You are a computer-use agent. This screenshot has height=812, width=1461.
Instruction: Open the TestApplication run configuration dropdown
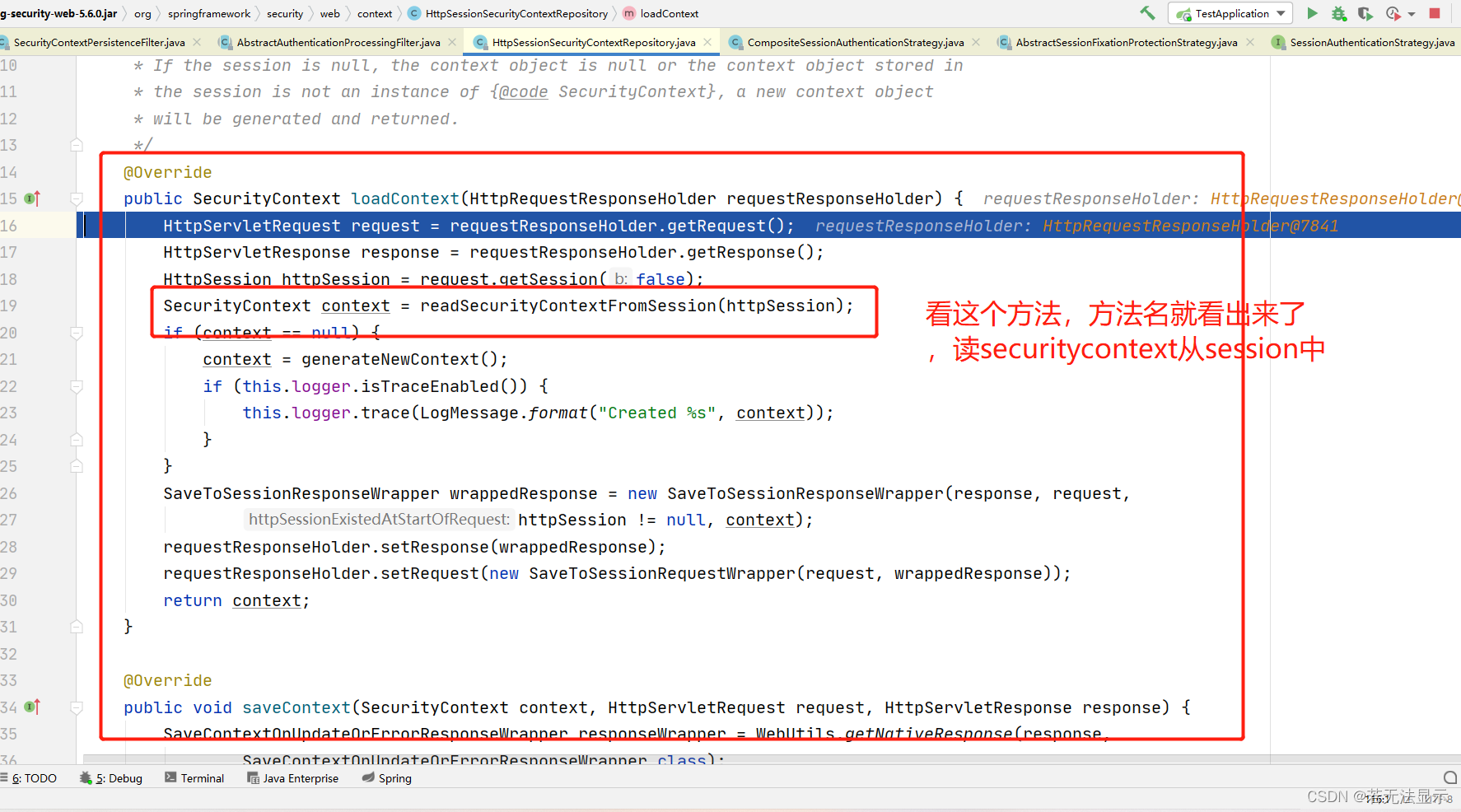pyautogui.click(x=1230, y=13)
